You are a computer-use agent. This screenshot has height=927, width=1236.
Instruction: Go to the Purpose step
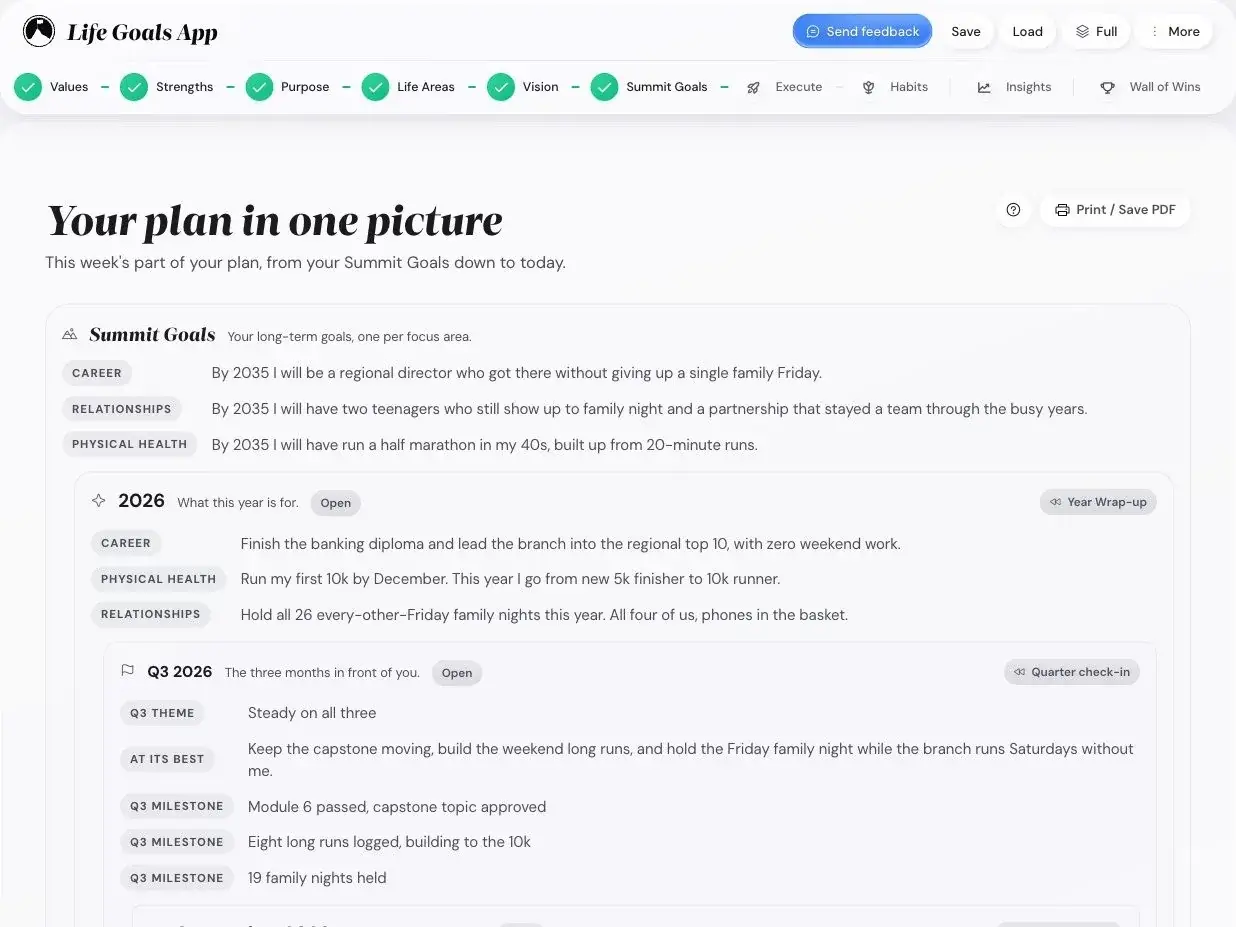tap(288, 87)
